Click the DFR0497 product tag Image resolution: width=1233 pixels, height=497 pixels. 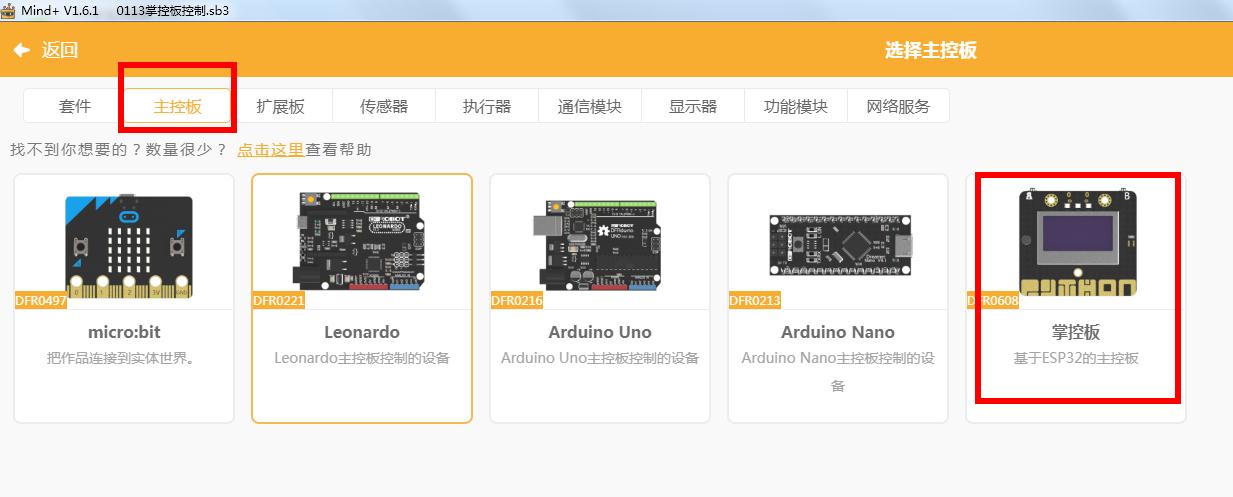point(41,301)
